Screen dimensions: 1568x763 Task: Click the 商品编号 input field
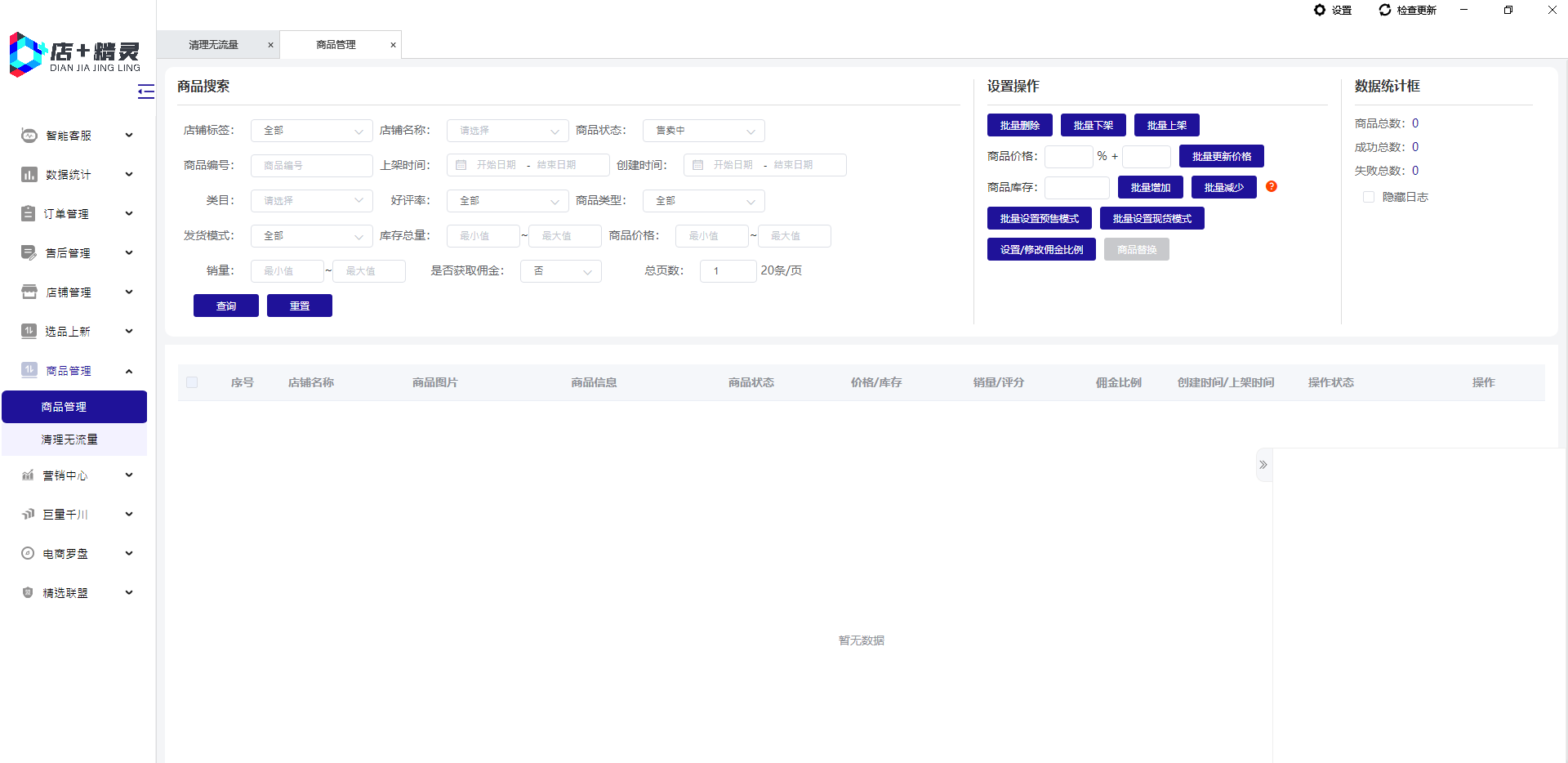[312, 166]
